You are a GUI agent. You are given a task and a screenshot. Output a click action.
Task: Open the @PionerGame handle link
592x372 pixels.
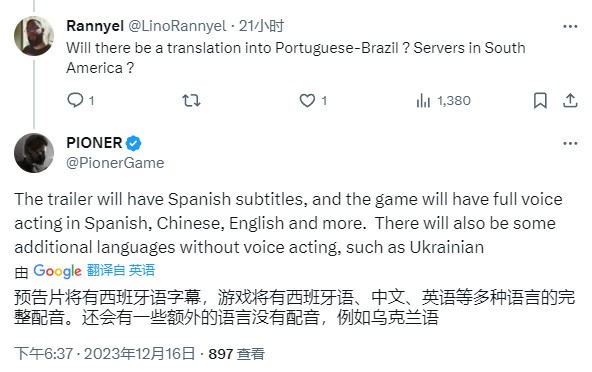(115, 163)
